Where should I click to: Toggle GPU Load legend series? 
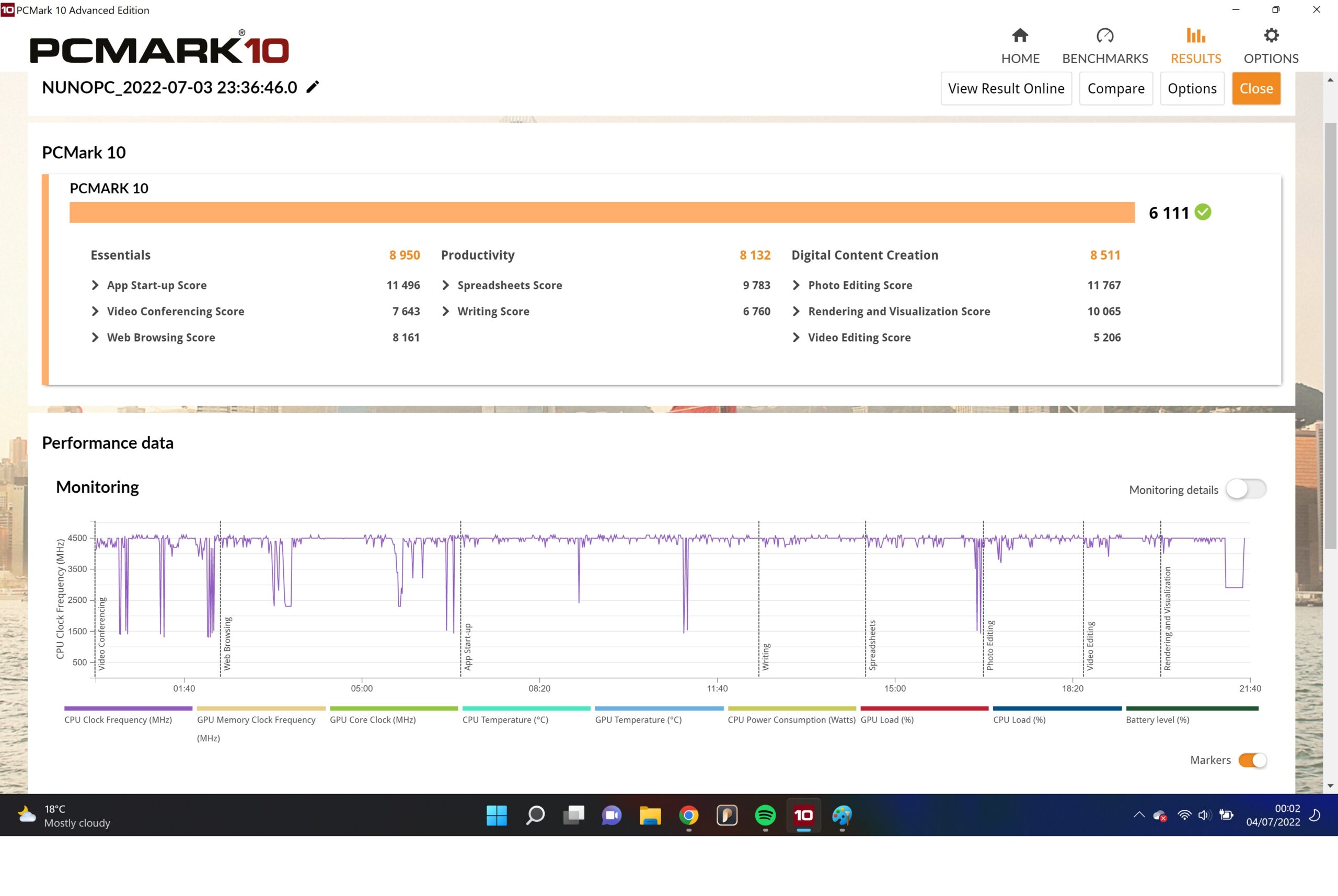[924, 716]
